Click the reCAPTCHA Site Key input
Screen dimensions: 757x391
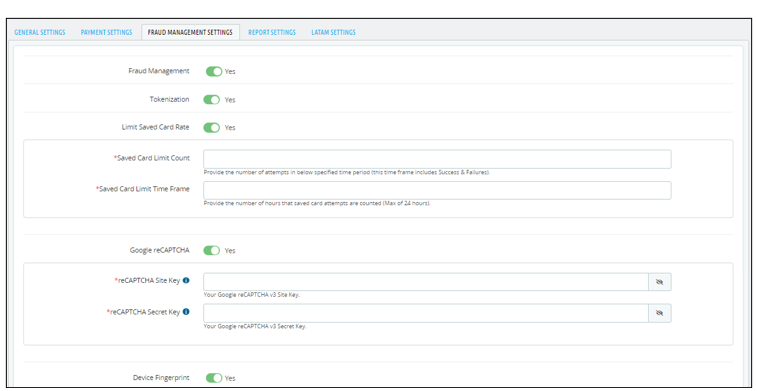426,282
